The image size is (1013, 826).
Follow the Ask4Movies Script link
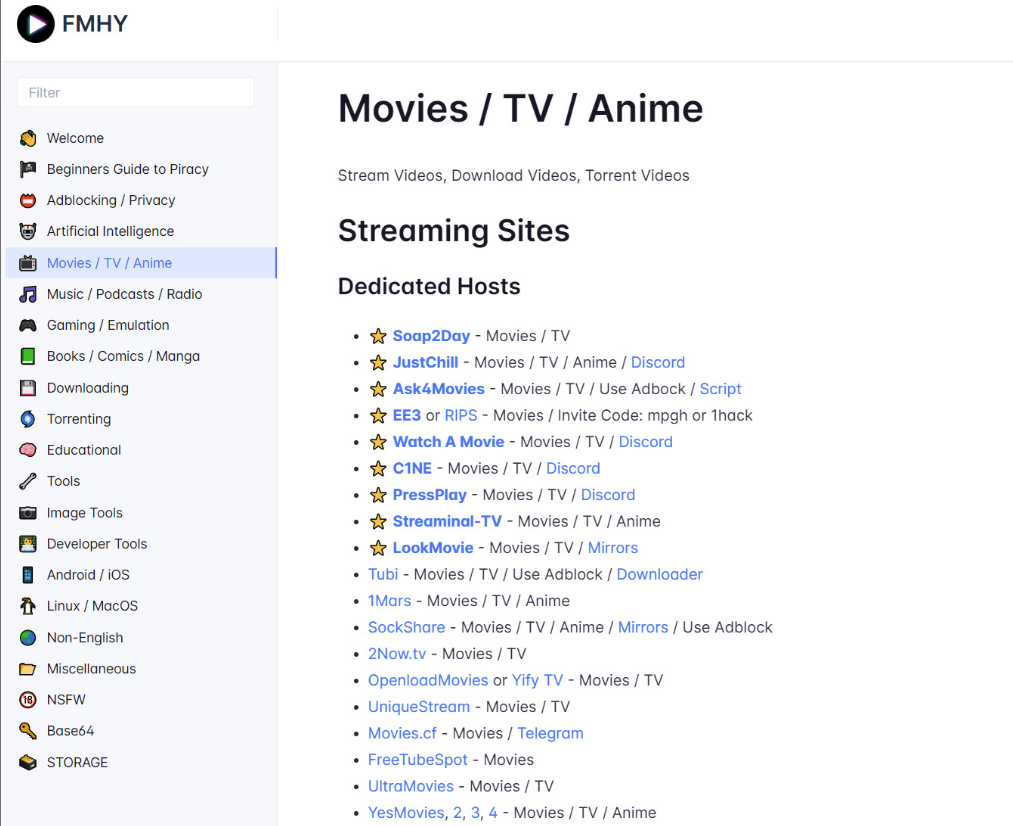click(x=720, y=389)
